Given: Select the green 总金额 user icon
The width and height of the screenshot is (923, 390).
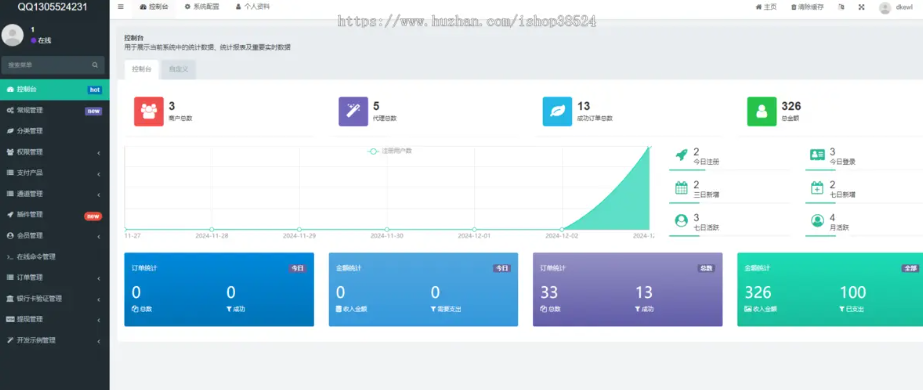Looking at the screenshot, I should click(x=762, y=111).
